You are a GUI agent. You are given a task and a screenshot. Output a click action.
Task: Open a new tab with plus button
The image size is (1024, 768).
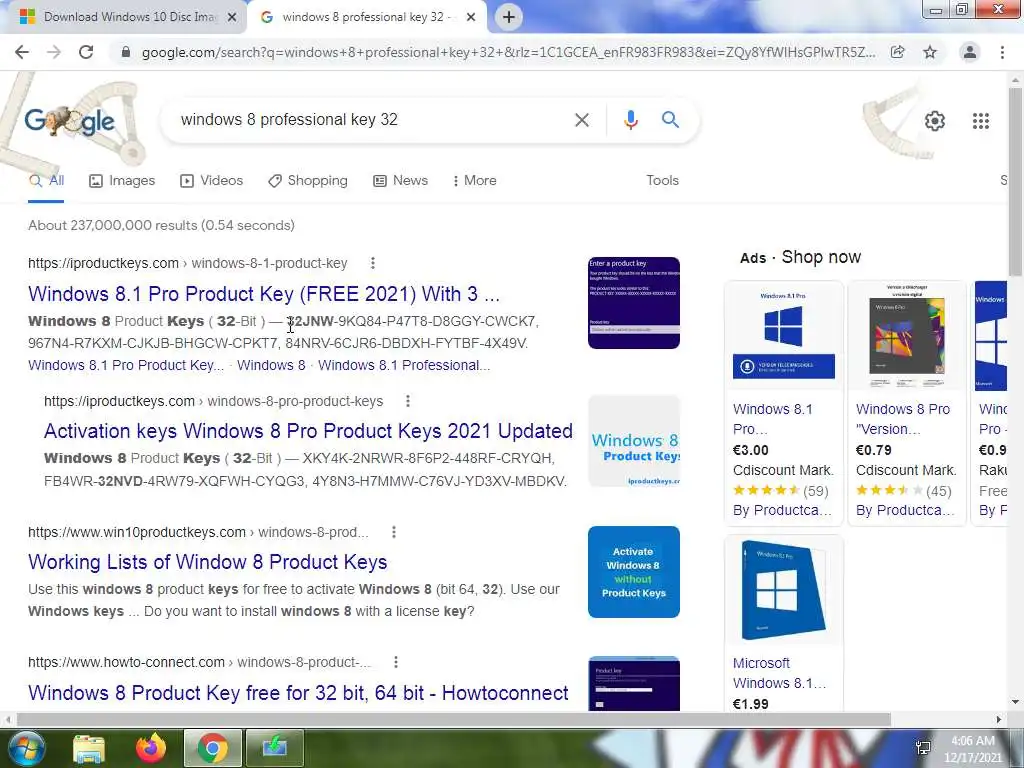(509, 17)
